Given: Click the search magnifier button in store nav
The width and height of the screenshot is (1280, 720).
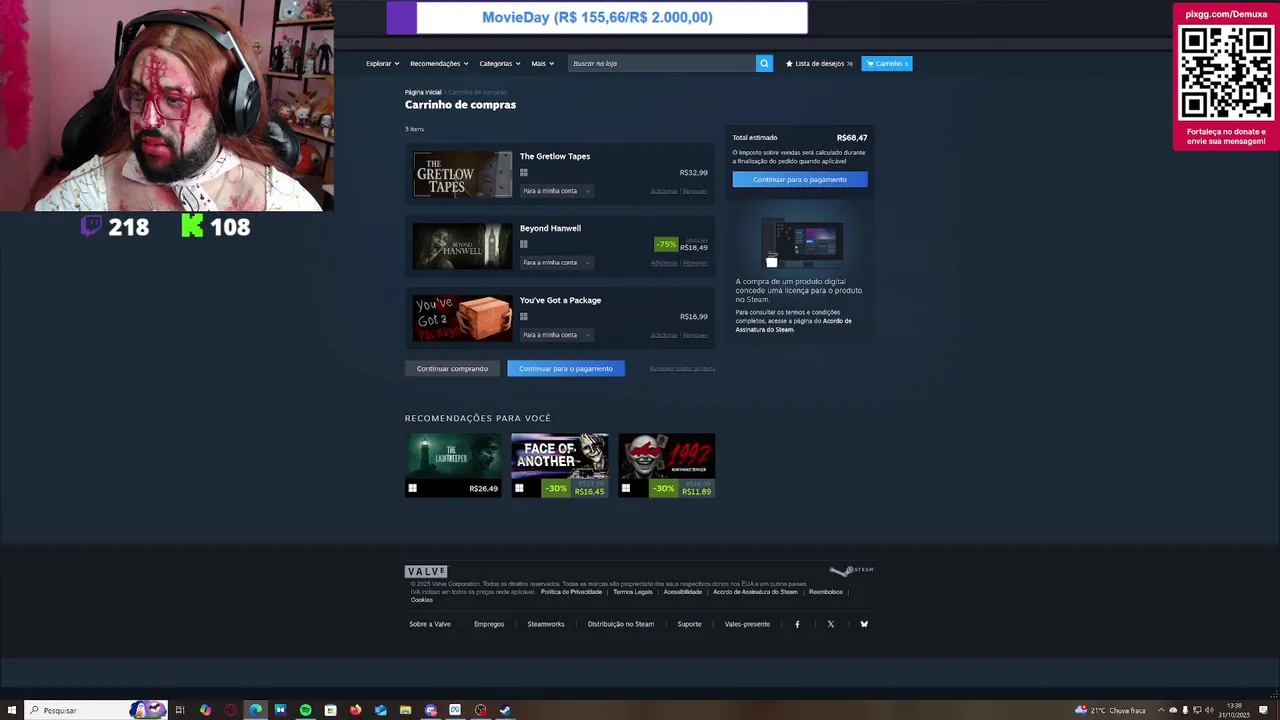Looking at the screenshot, I should (x=764, y=63).
